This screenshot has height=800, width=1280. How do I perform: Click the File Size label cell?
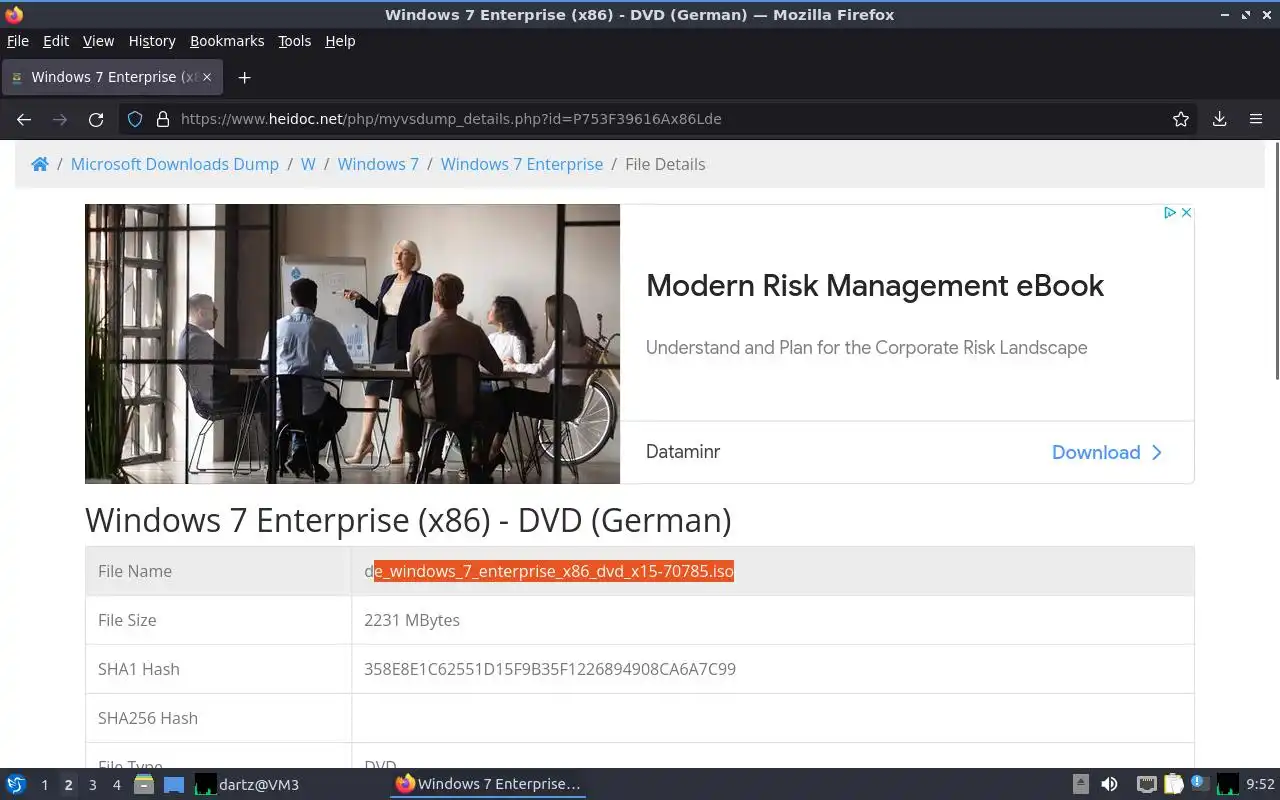(218, 620)
